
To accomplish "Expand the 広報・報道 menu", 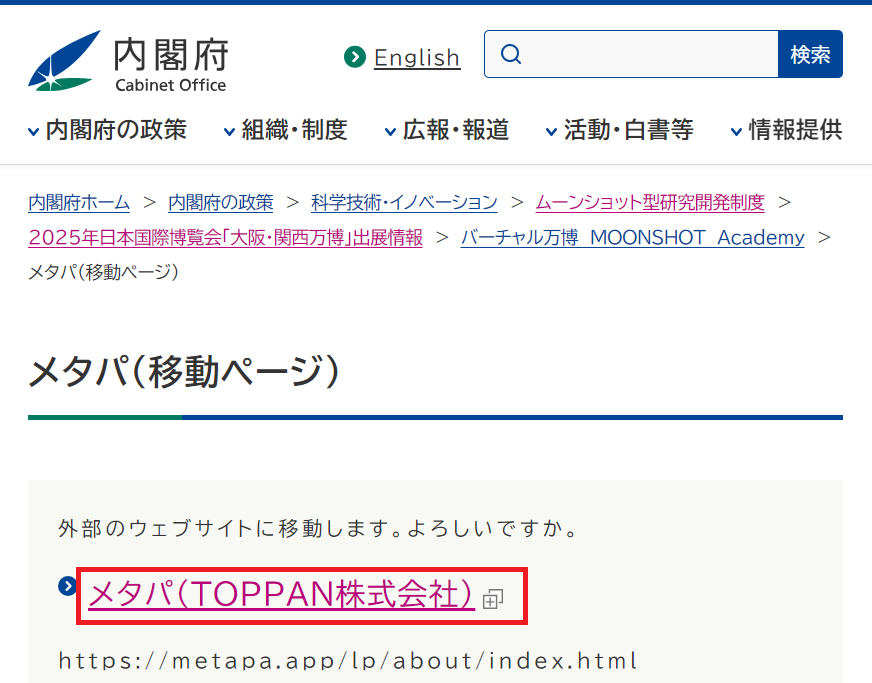I will pyautogui.click(x=447, y=130).
